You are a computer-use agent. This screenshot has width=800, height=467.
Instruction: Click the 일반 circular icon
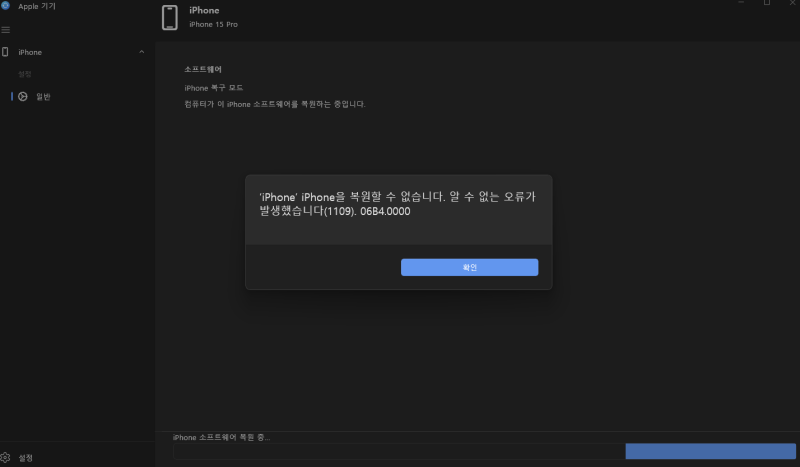pyautogui.click(x=23, y=96)
